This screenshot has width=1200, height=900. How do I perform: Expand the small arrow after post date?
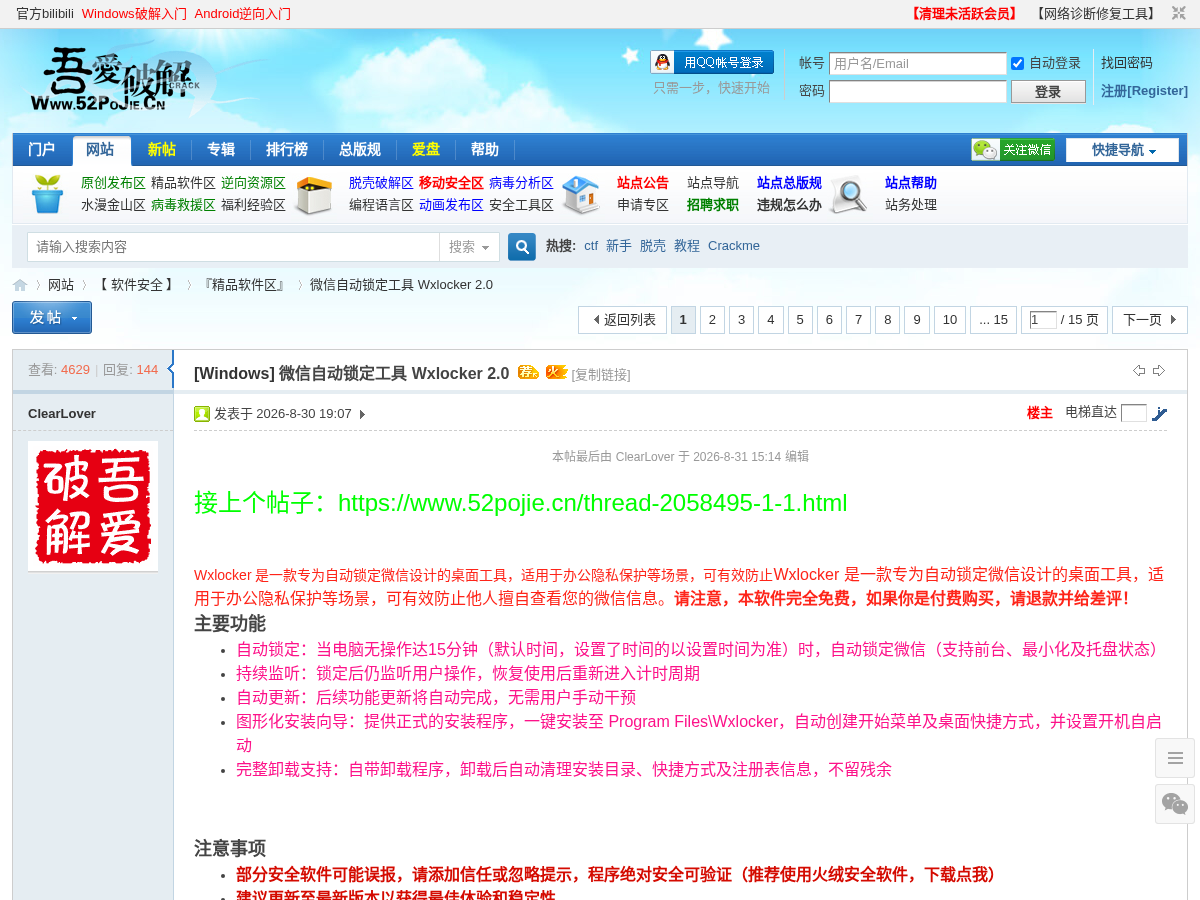point(362,414)
